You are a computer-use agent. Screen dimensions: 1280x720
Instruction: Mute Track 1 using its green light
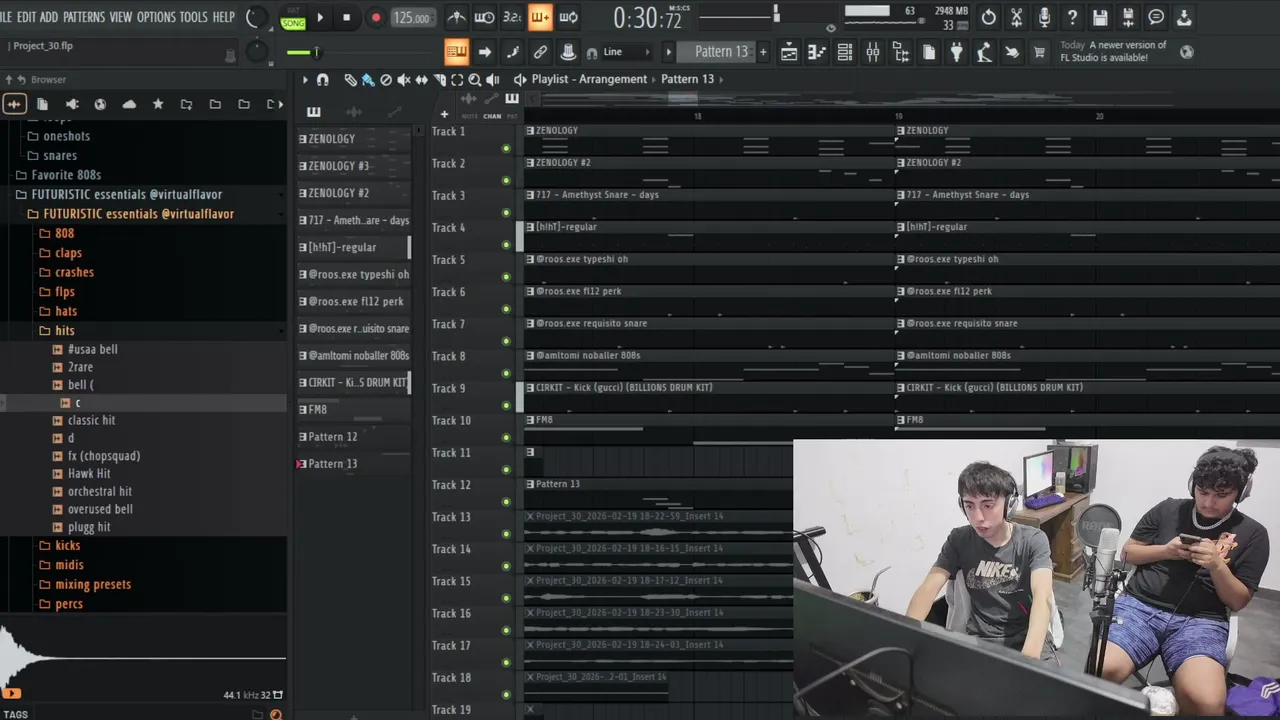tap(506, 148)
